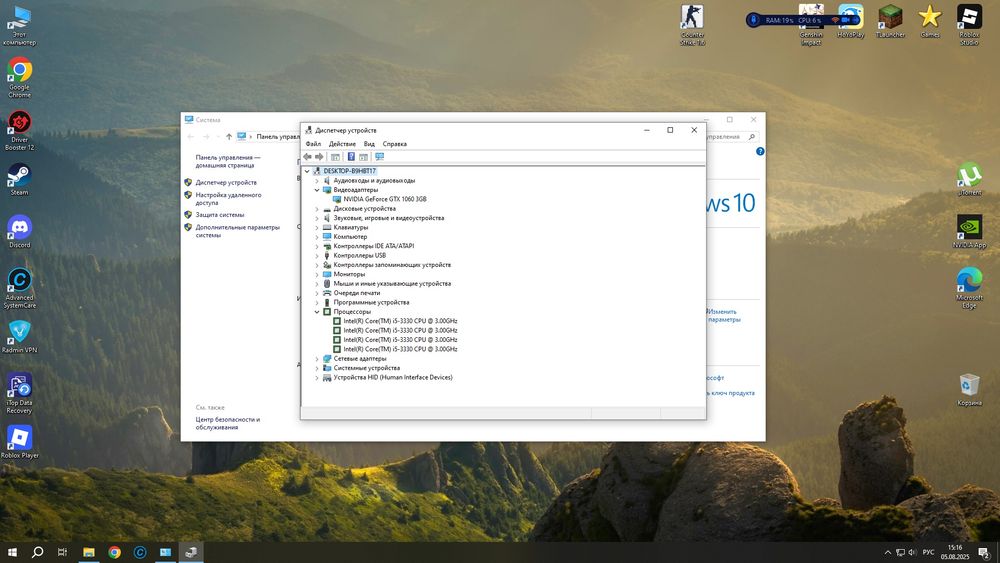
Task: Expand Контроллеры USB category
Action: [317, 256]
